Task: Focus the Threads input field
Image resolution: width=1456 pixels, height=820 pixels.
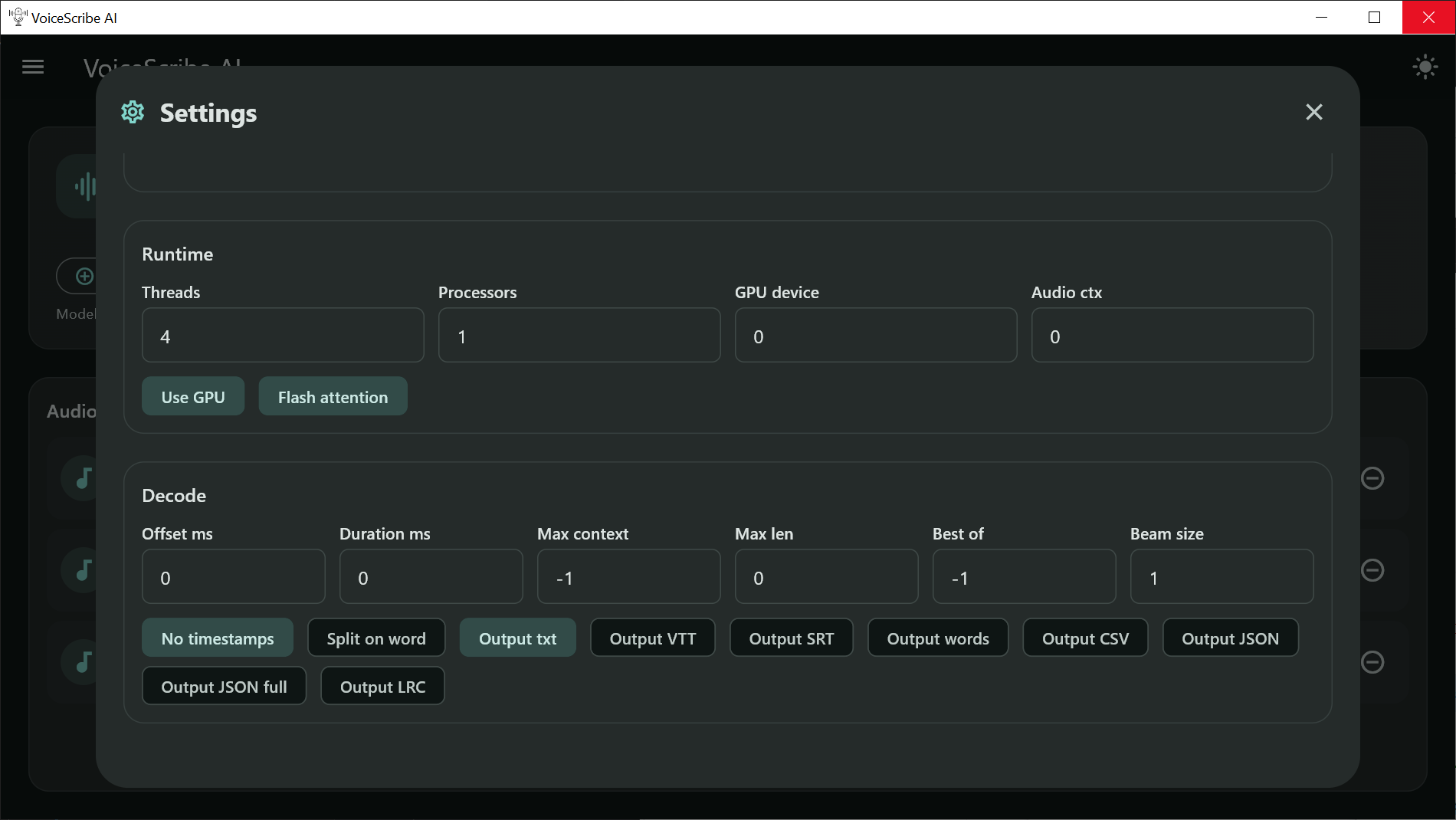Action: tap(283, 335)
